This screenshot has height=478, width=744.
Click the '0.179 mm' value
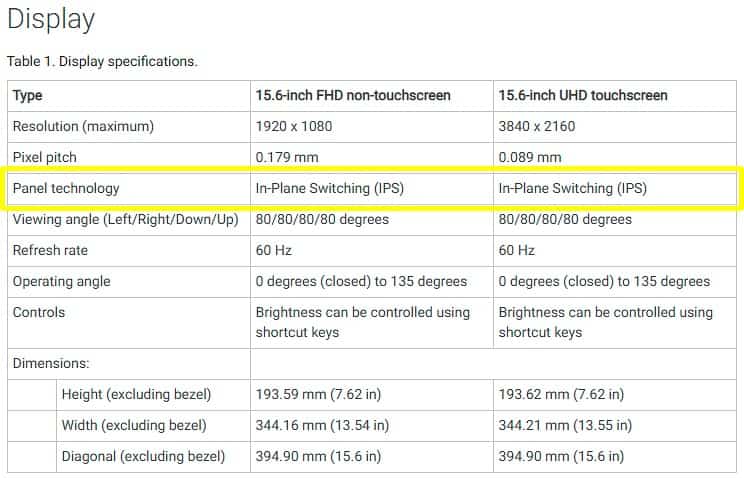tap(287, 157)
